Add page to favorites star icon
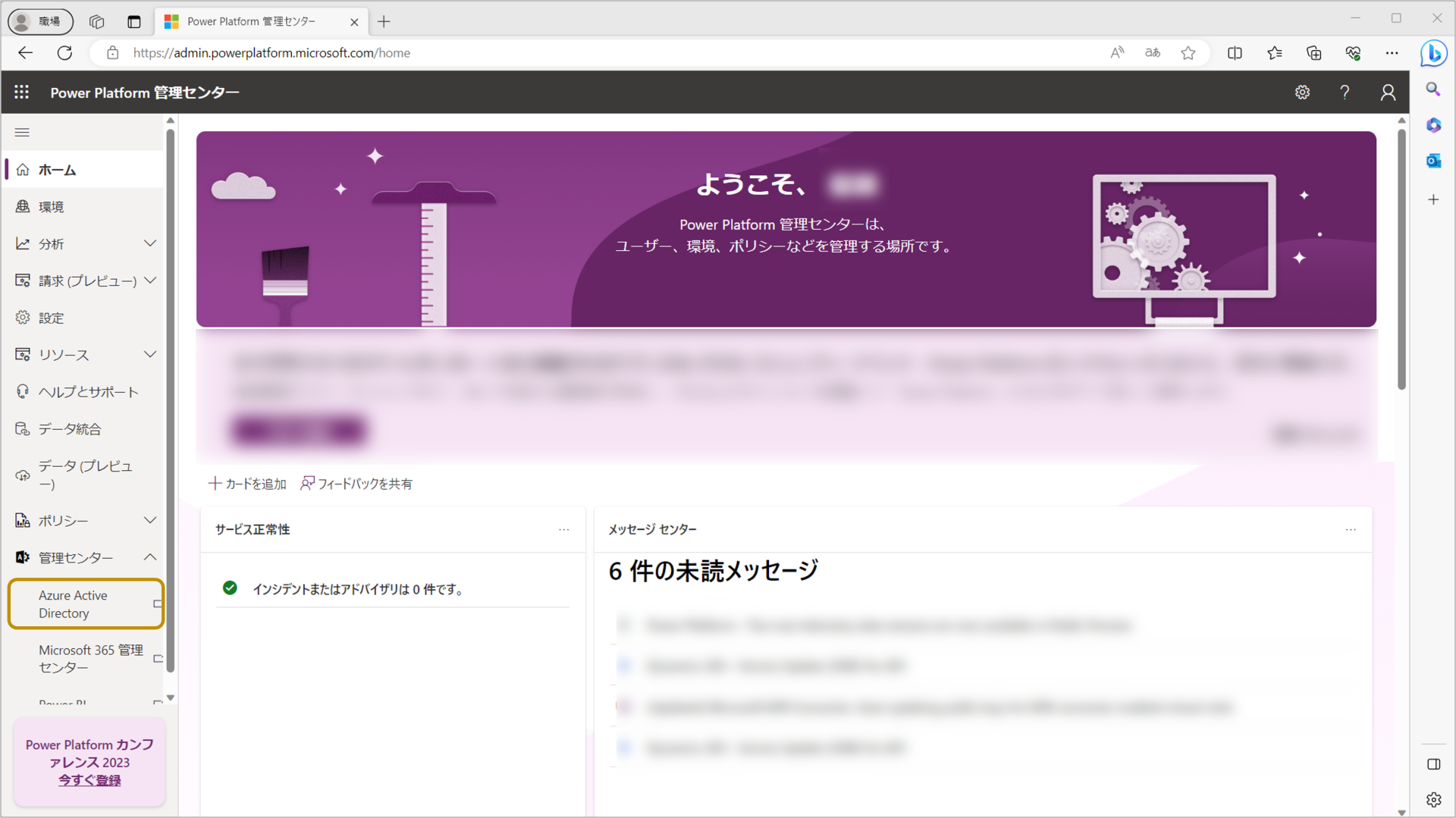Screen dimensions: 1456x818 click(x=1188, y=52)
